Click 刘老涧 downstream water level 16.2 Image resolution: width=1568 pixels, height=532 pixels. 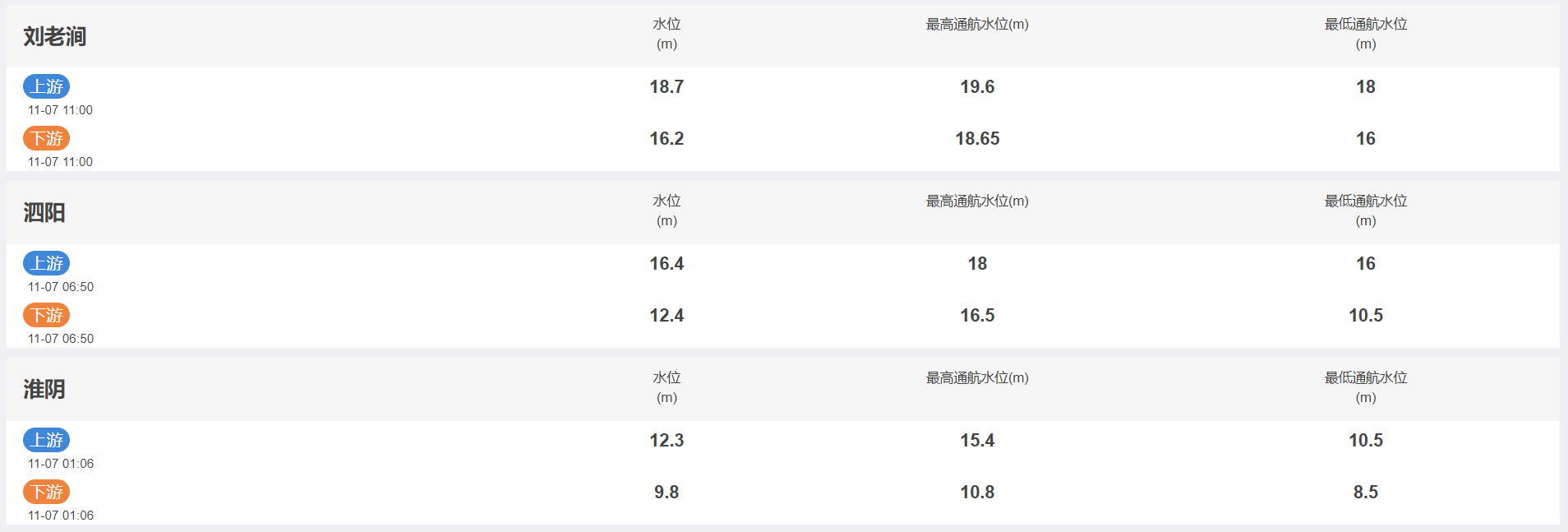(666, 138)
